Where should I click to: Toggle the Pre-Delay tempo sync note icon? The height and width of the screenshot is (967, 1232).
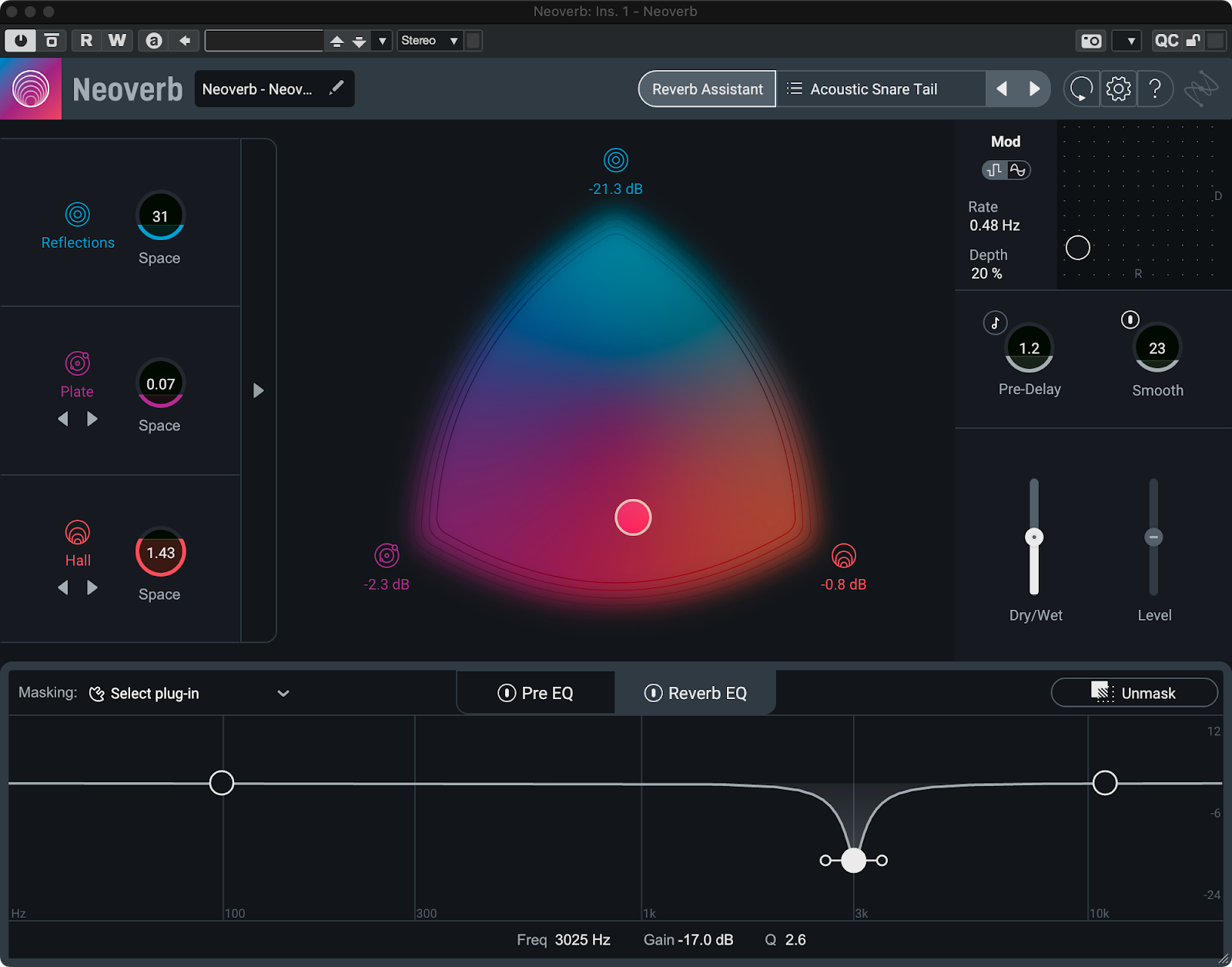(x=995, y=323)
